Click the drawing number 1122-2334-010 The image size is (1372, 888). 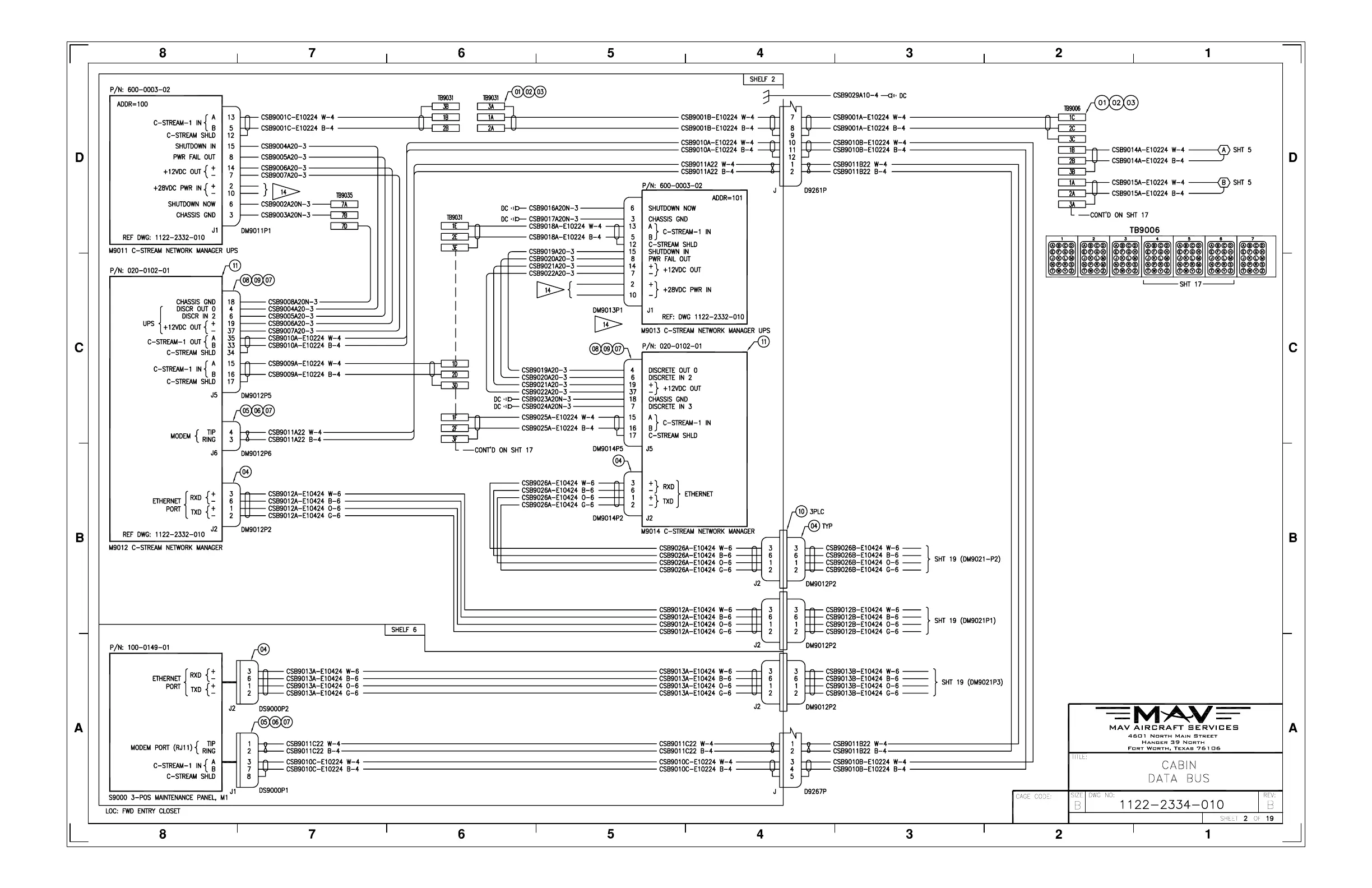pos(1171,804)
